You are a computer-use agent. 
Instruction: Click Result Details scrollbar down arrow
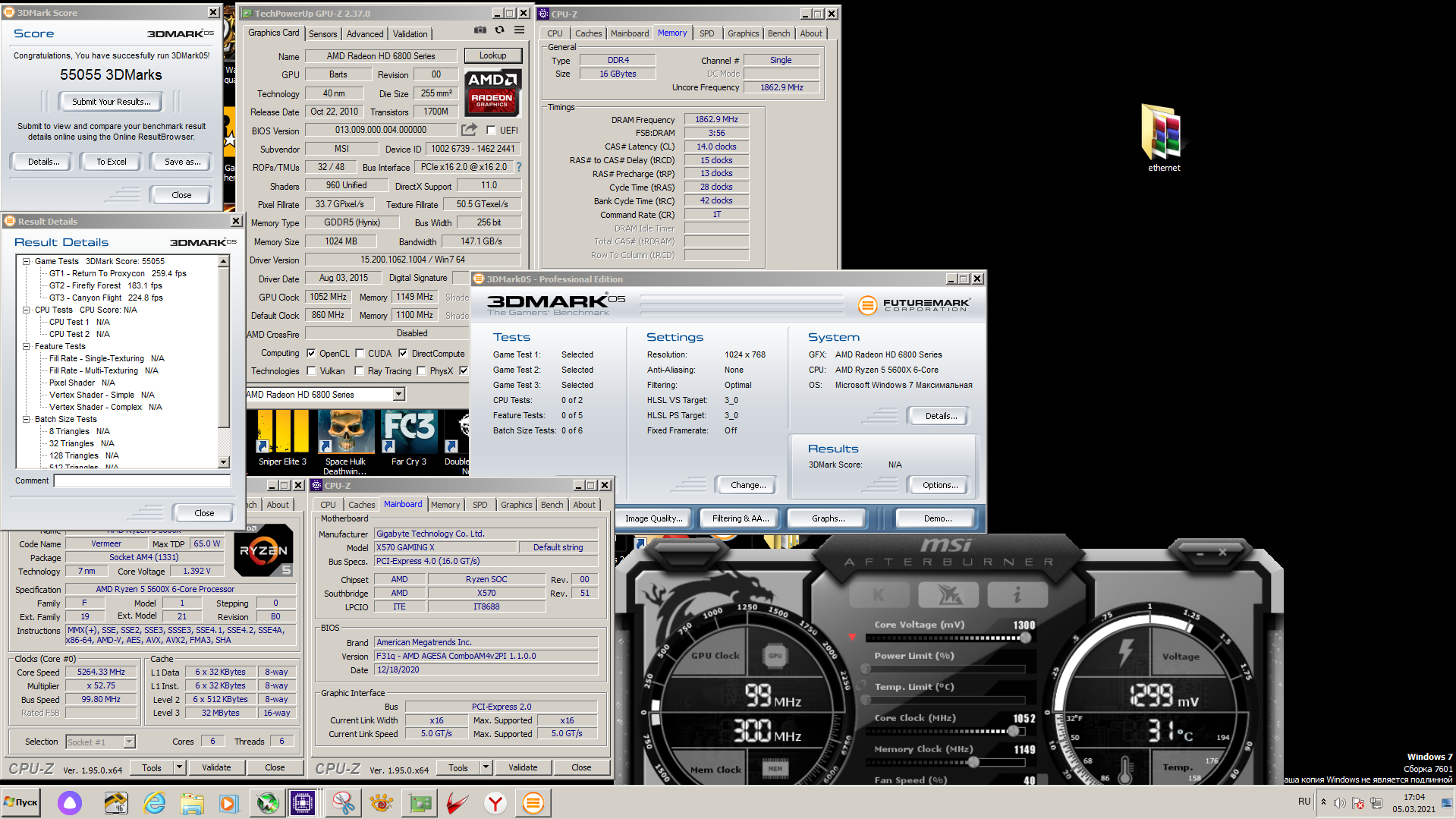click(x=223, y=462)
